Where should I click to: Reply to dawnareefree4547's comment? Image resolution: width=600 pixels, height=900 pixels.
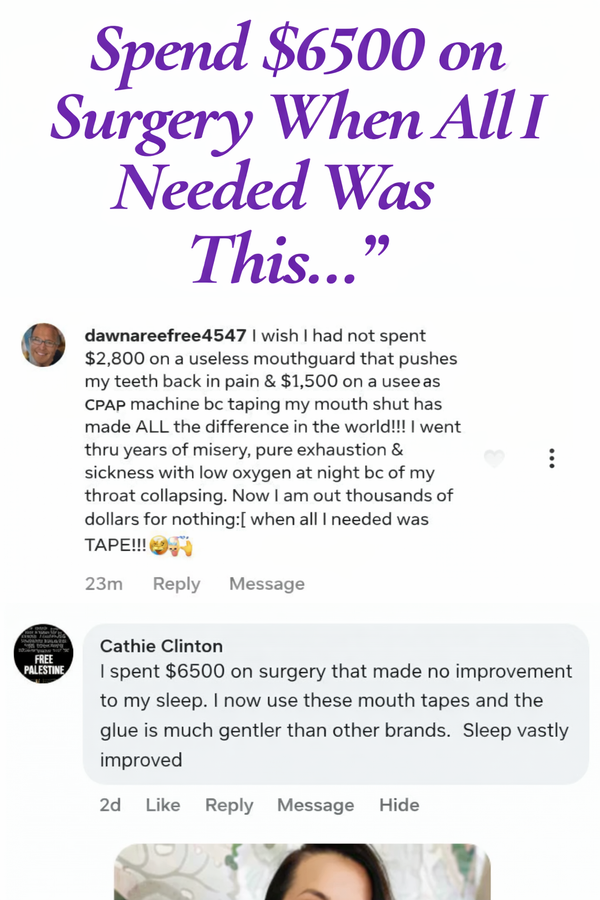pos(176,584)
